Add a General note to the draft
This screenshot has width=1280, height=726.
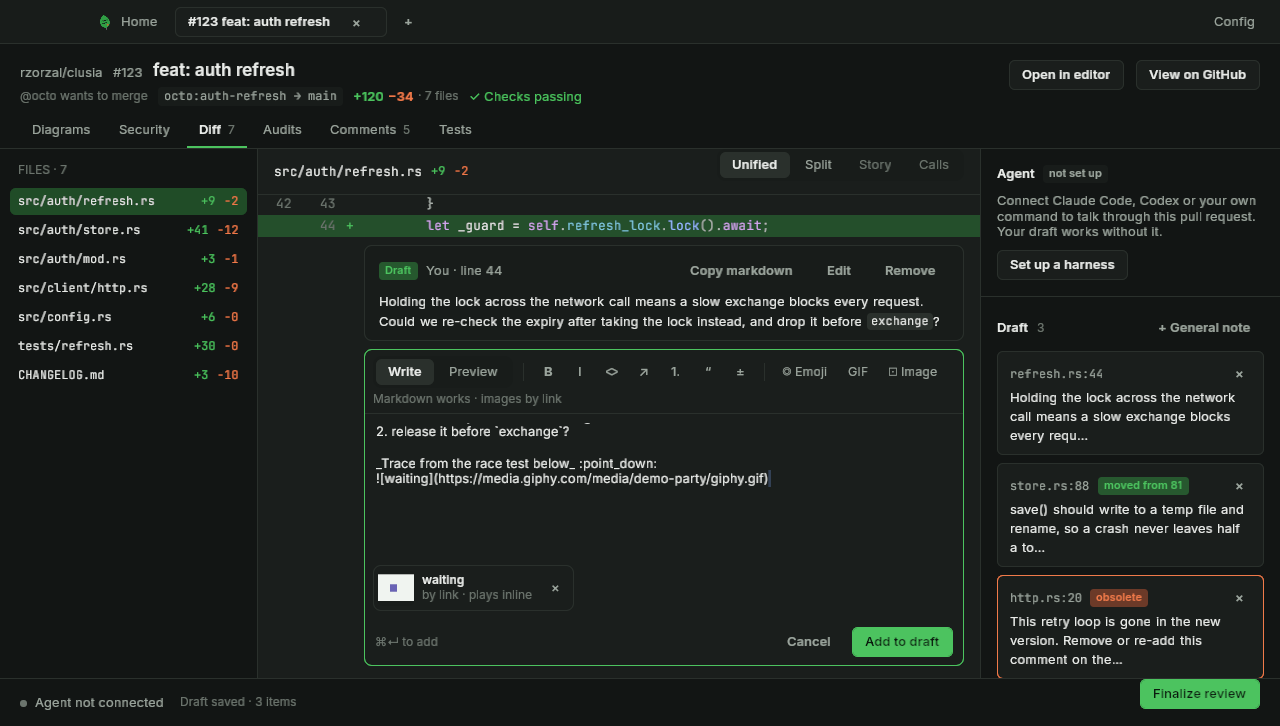[x=1204, y=328]
